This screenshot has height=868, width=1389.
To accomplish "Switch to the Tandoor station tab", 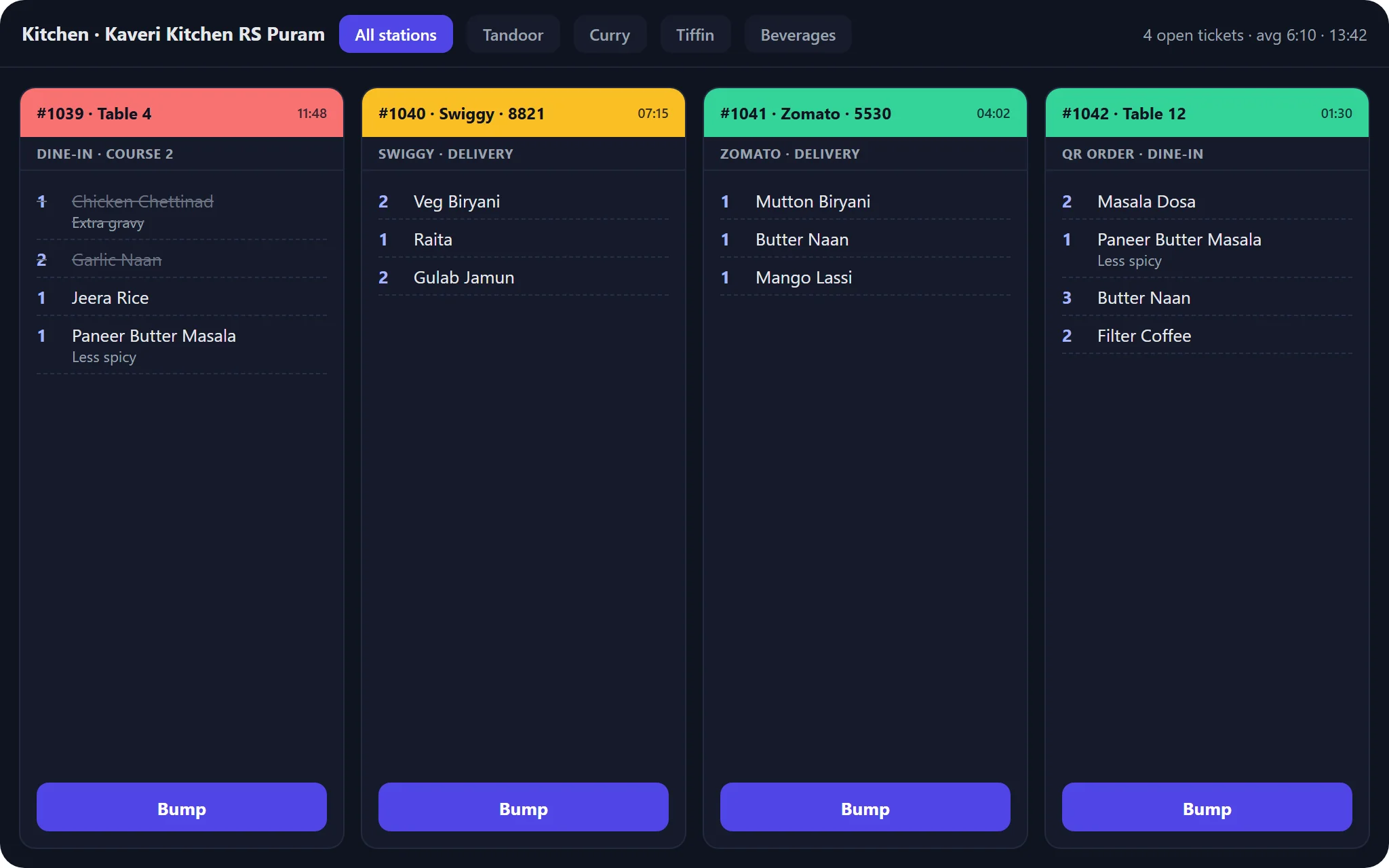I will coord(513,35).
